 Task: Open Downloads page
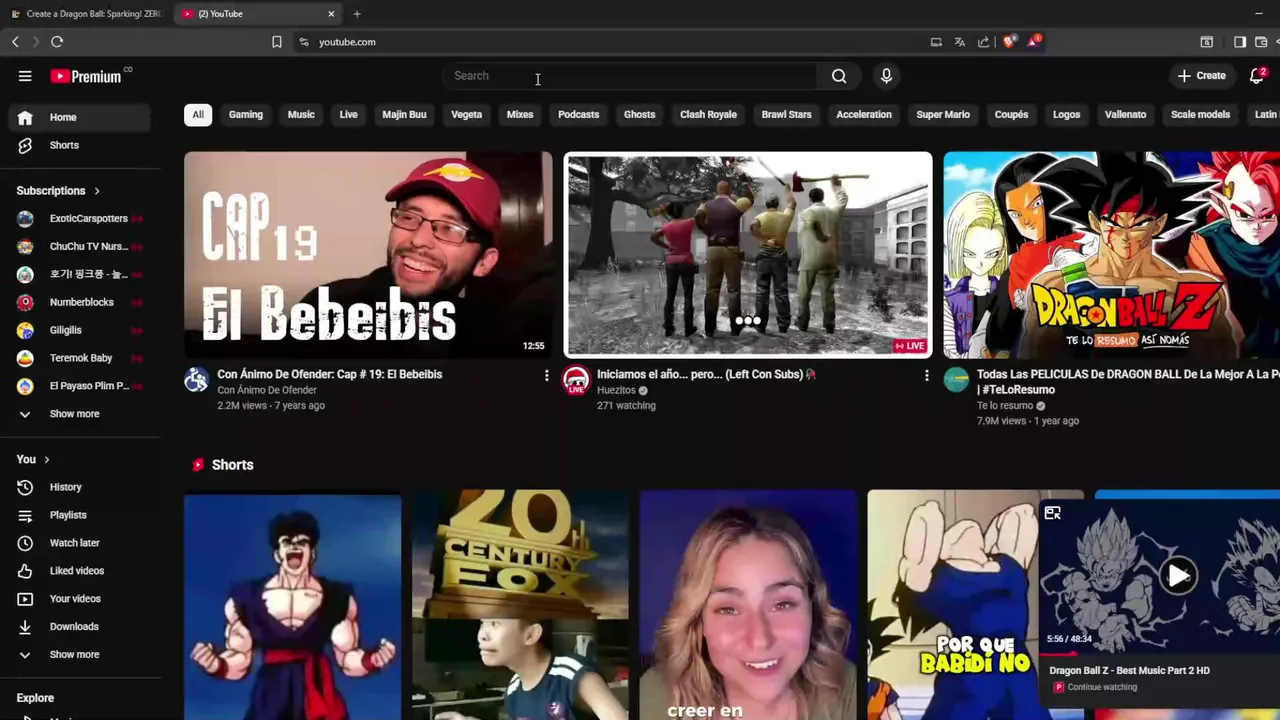[x=80, y=627]
